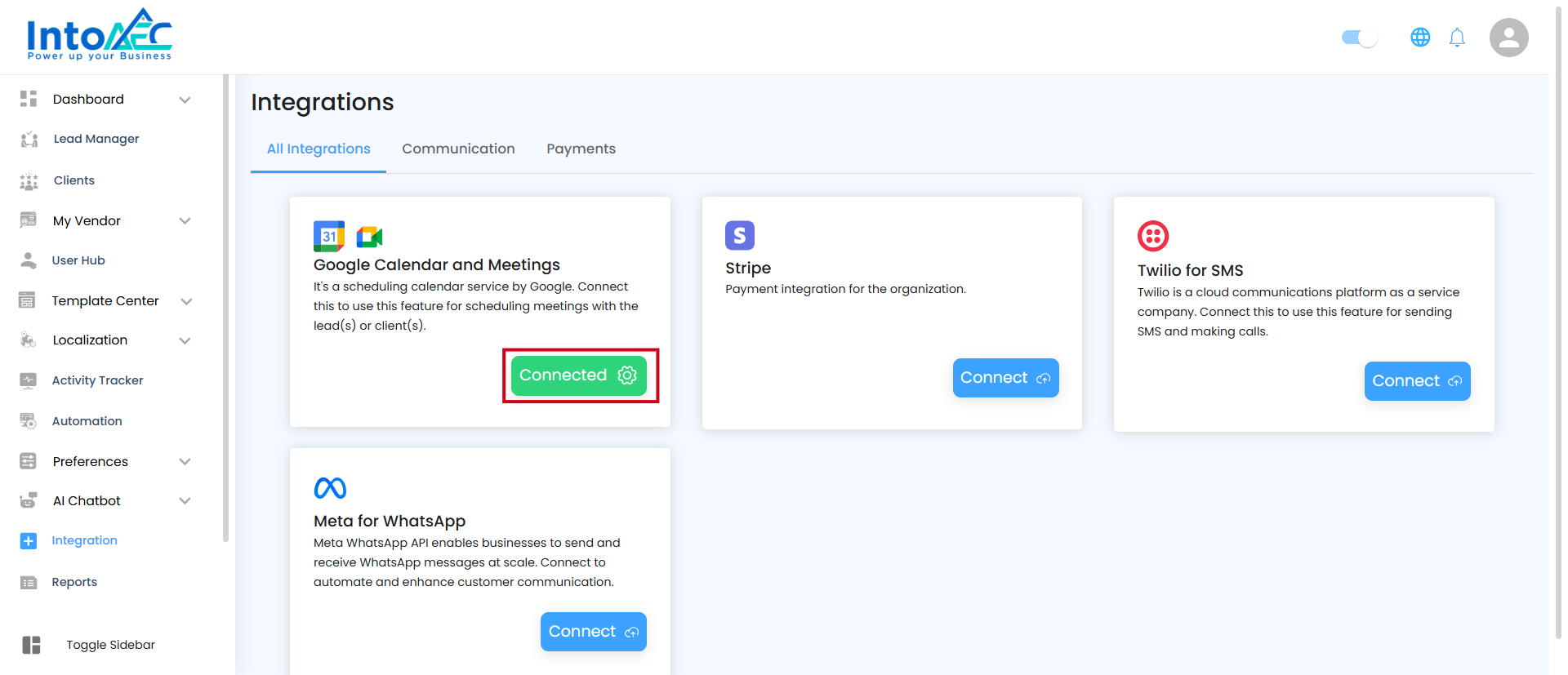This screenshot has height=675, width=1568.
Task: Click the Lead Manager sidebar icon
Action: pos(29,139)
